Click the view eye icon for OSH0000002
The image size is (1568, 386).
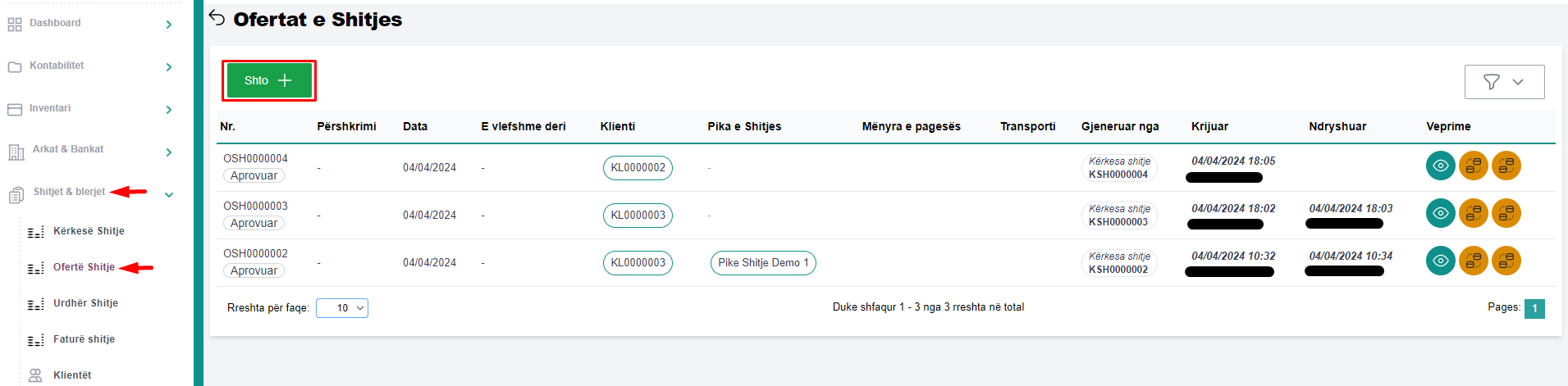tap(1440, 261)
